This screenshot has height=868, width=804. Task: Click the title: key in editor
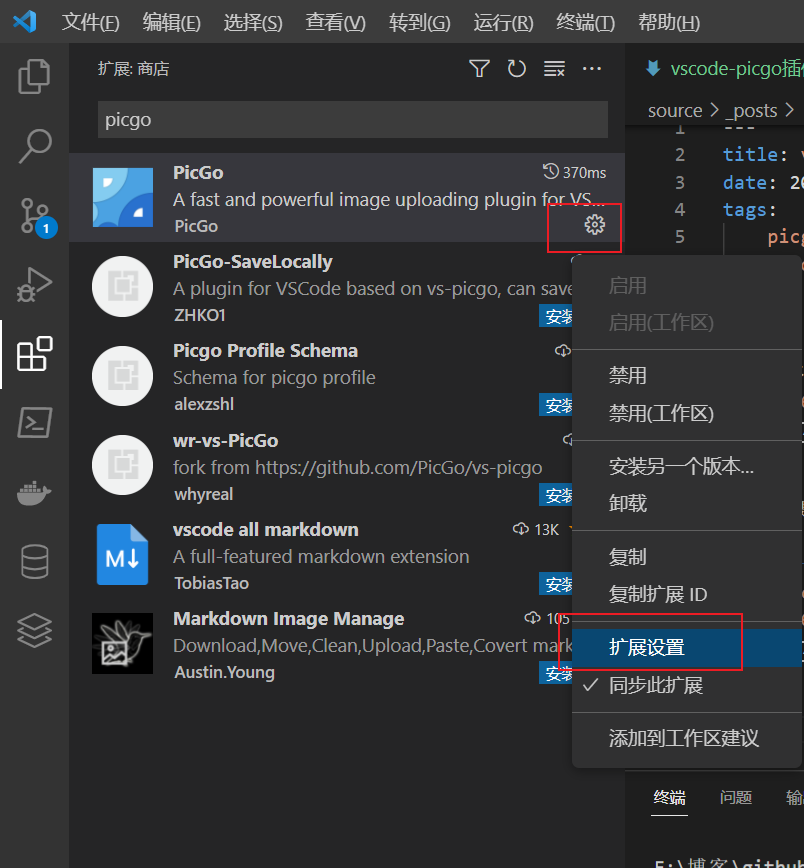click(x=755, y=154)
